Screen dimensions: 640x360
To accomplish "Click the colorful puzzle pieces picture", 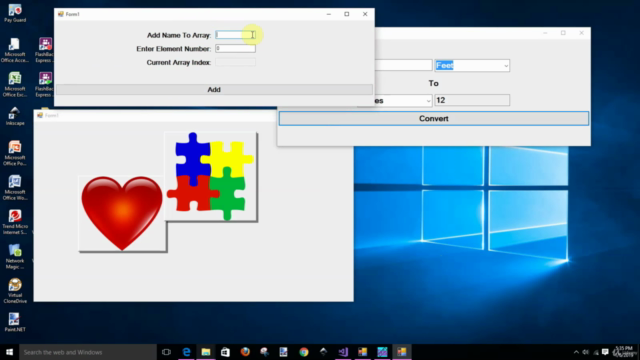I will pos(211,176).
